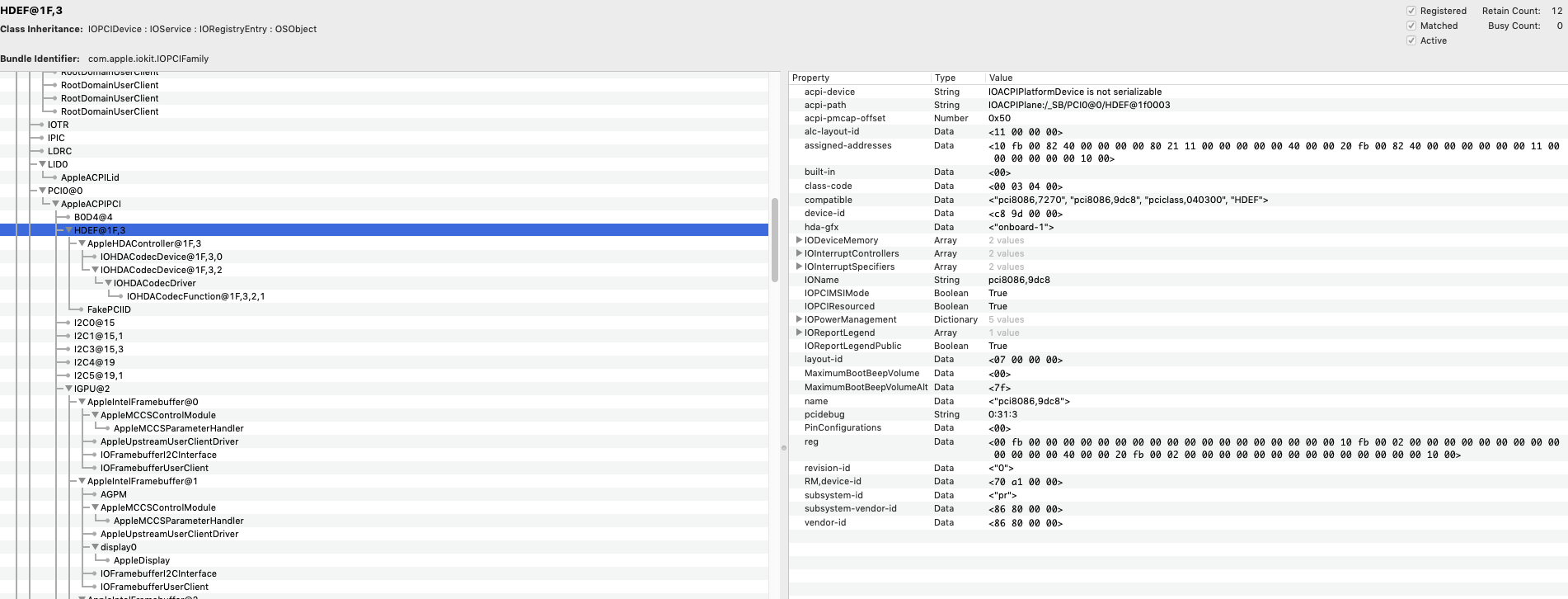Click the registry tree vertical scrollbar
The height and width of the screenshot is (599, 1568).
(x=775, y=239)
